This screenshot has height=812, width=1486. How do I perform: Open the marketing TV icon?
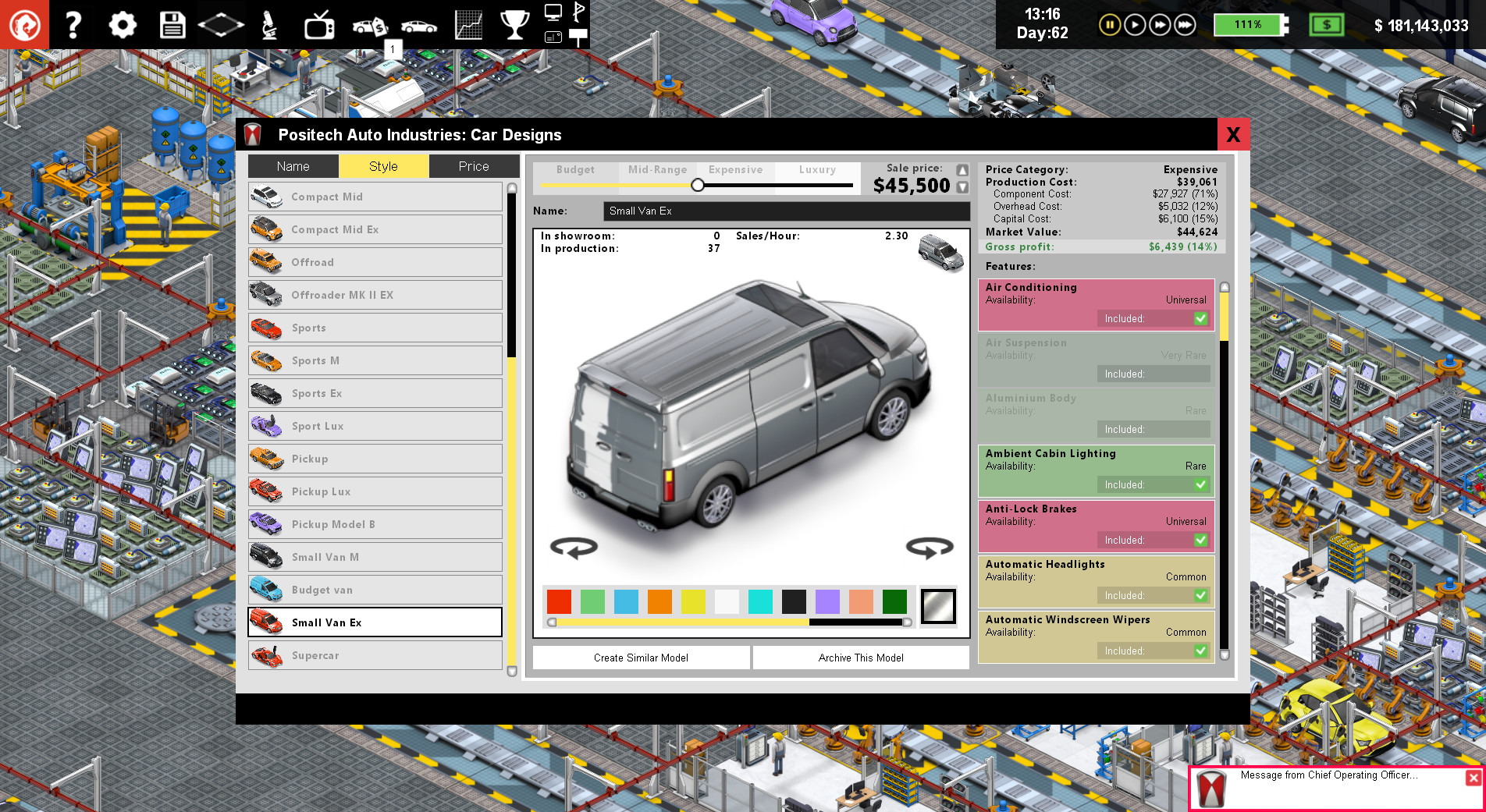point(319,26)
